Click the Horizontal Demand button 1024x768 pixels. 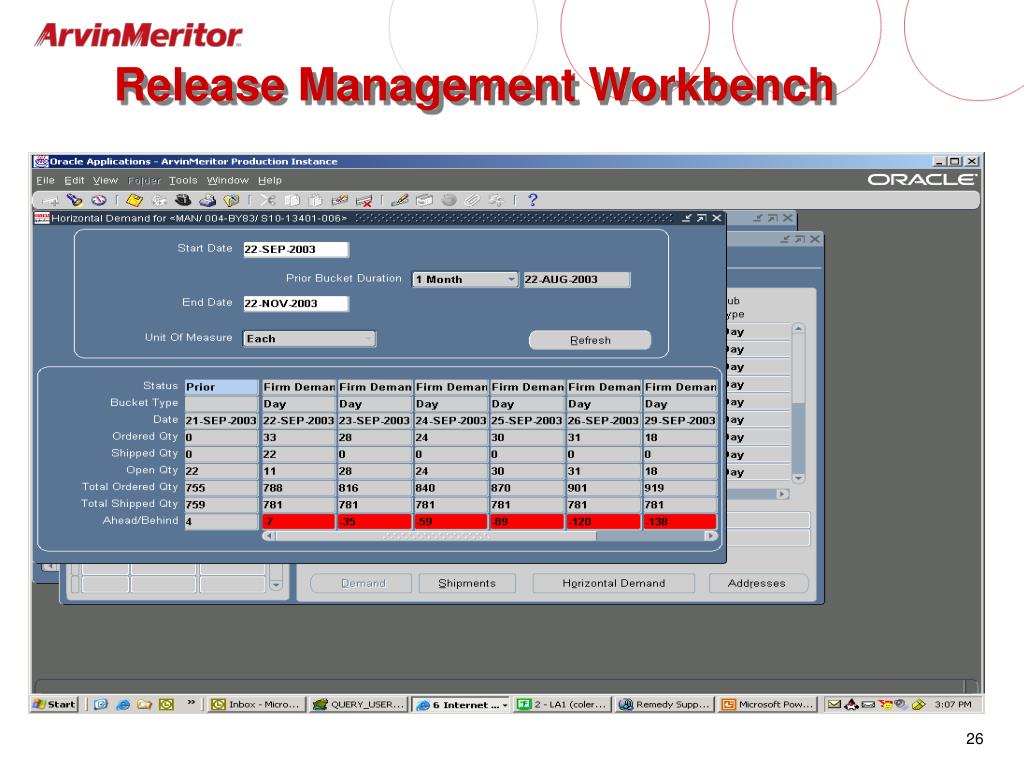[613, 583]
